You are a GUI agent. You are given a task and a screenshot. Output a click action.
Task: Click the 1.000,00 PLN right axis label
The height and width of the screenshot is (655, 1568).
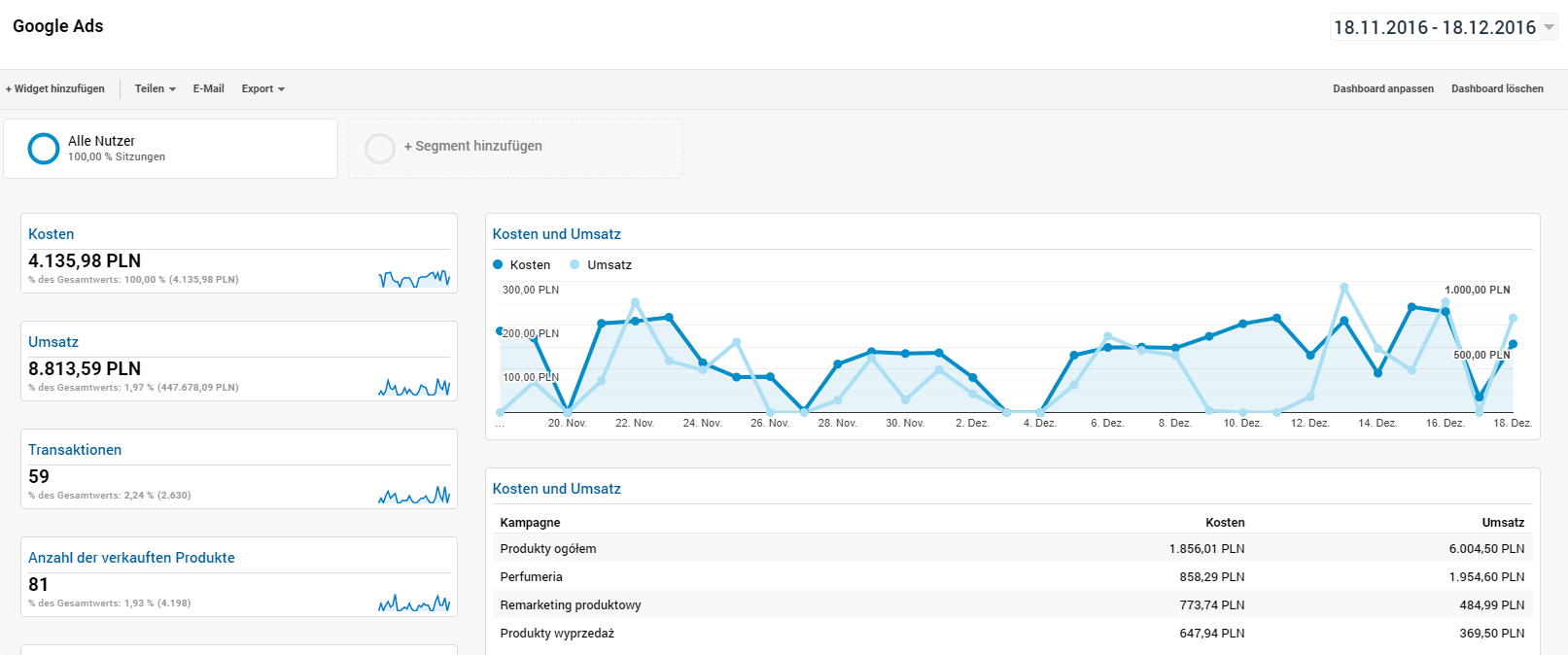click(1478, 290)
